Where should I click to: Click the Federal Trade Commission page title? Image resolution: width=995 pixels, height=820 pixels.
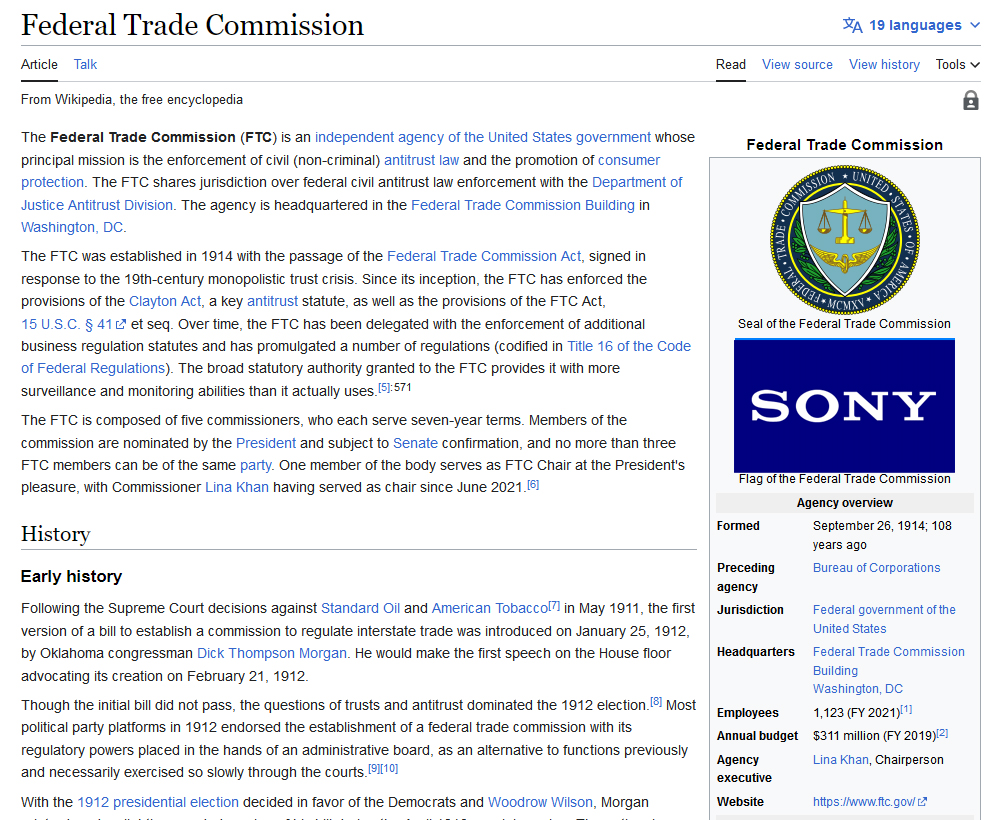[192, 25]
